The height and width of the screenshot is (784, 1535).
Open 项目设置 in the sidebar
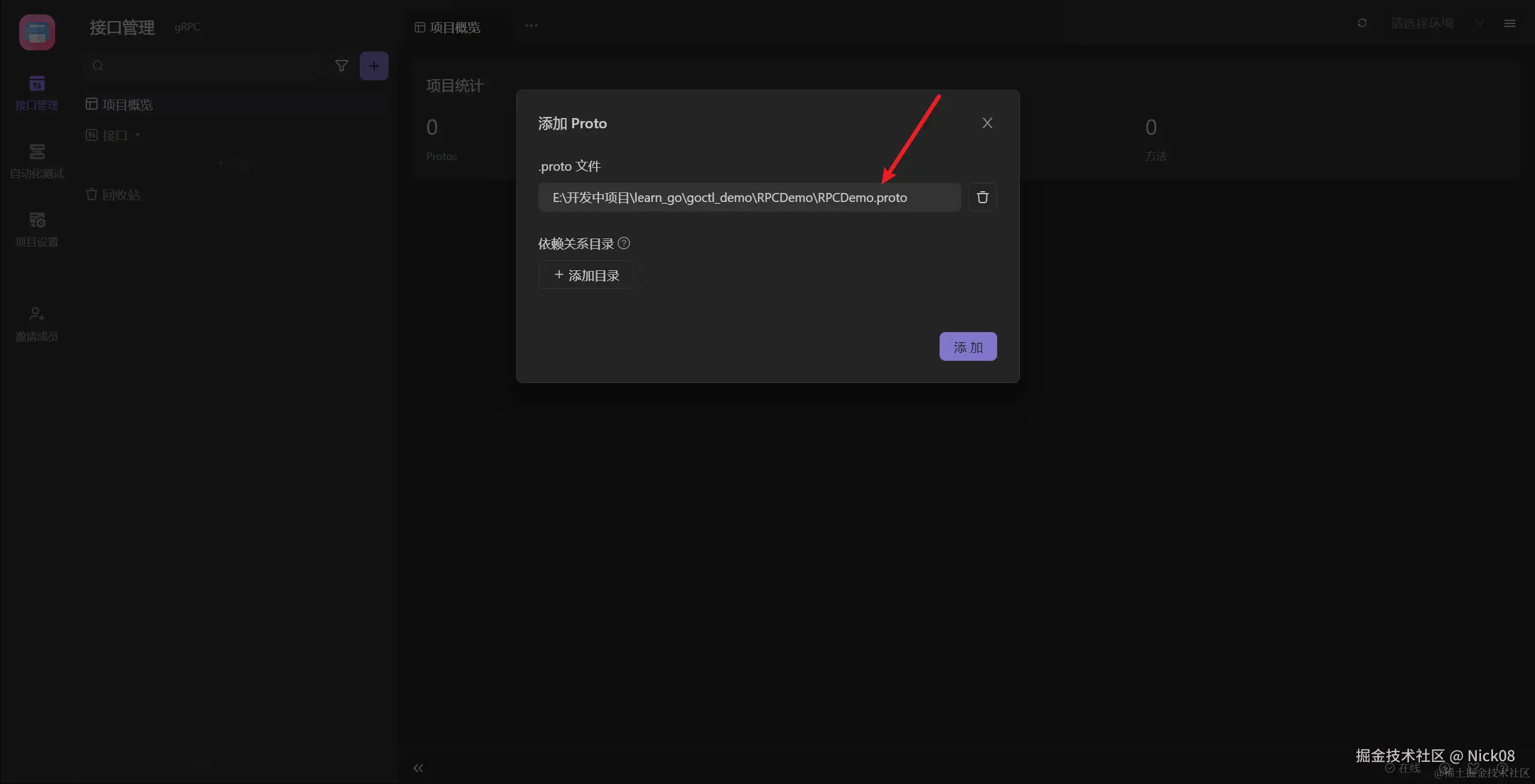(37, 229)
